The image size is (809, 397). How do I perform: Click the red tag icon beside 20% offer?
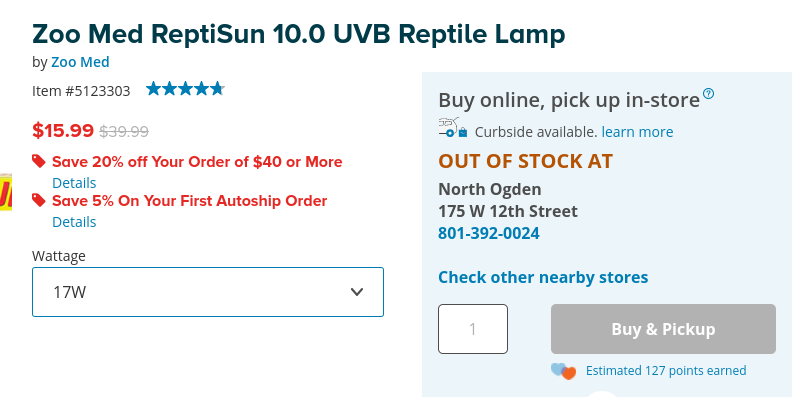click(x=39, y=161)
